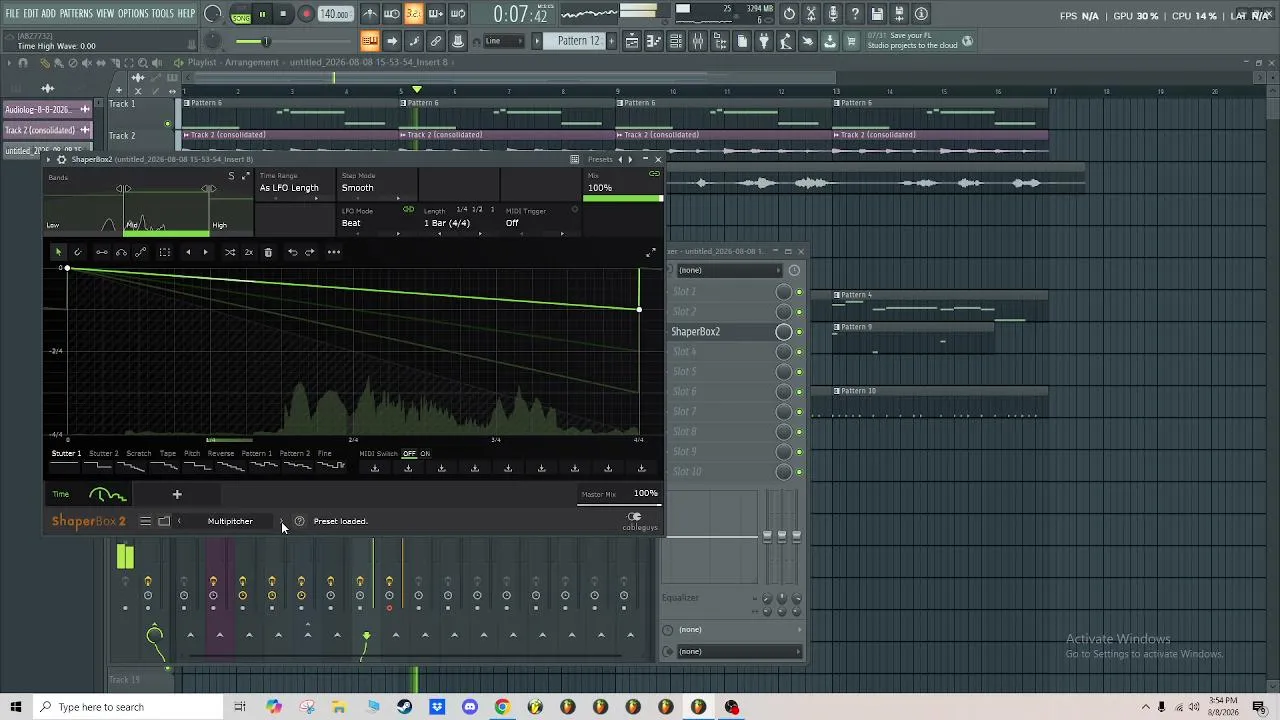1280x720 pixels.
Task: Add a new shaper with the plus button
Action: click(177, 494)
